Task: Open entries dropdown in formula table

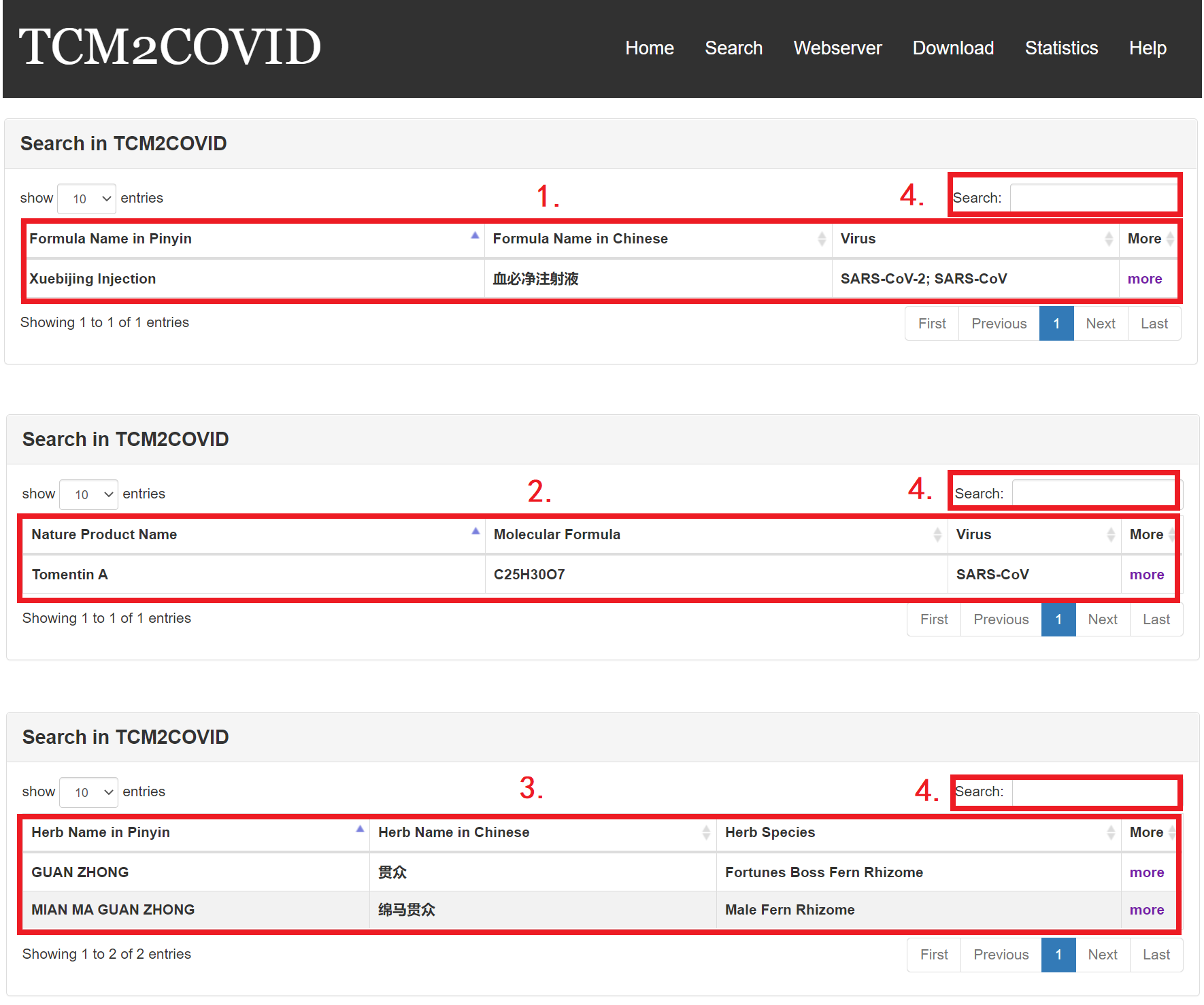Action: click(87, 199)
